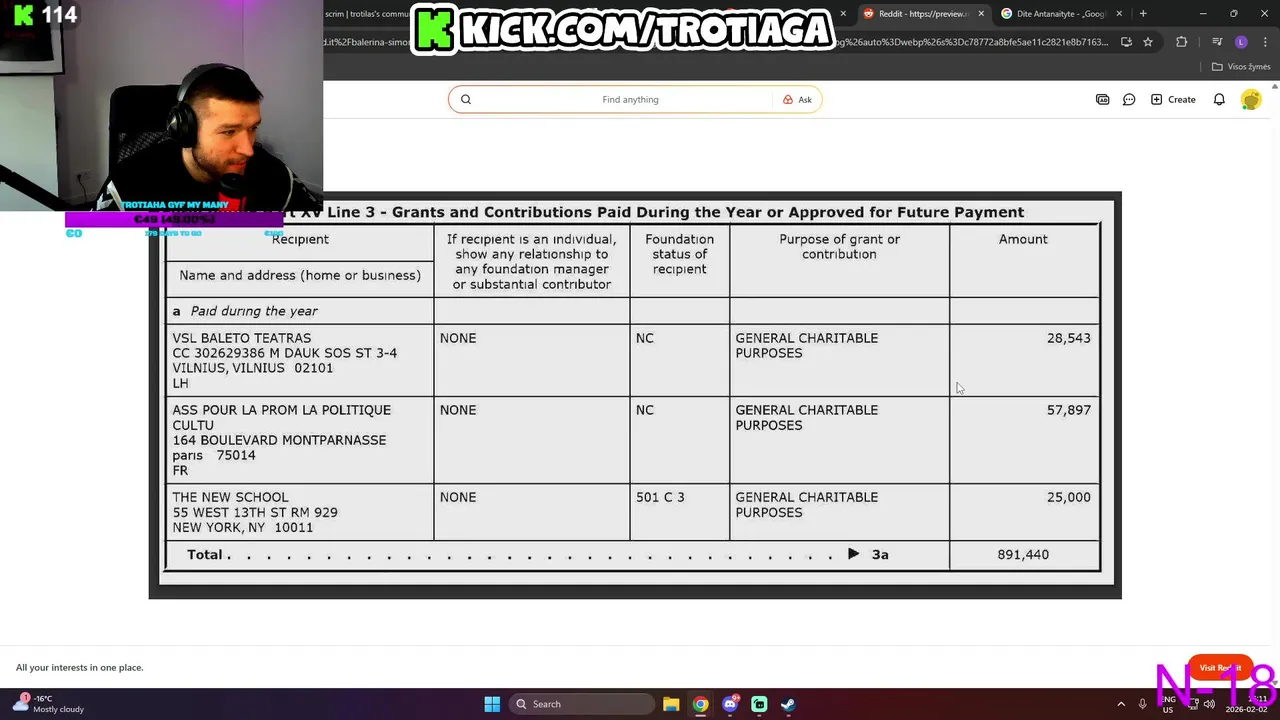
Task: Open notifications bell
Action: [x=1219, y=99]
